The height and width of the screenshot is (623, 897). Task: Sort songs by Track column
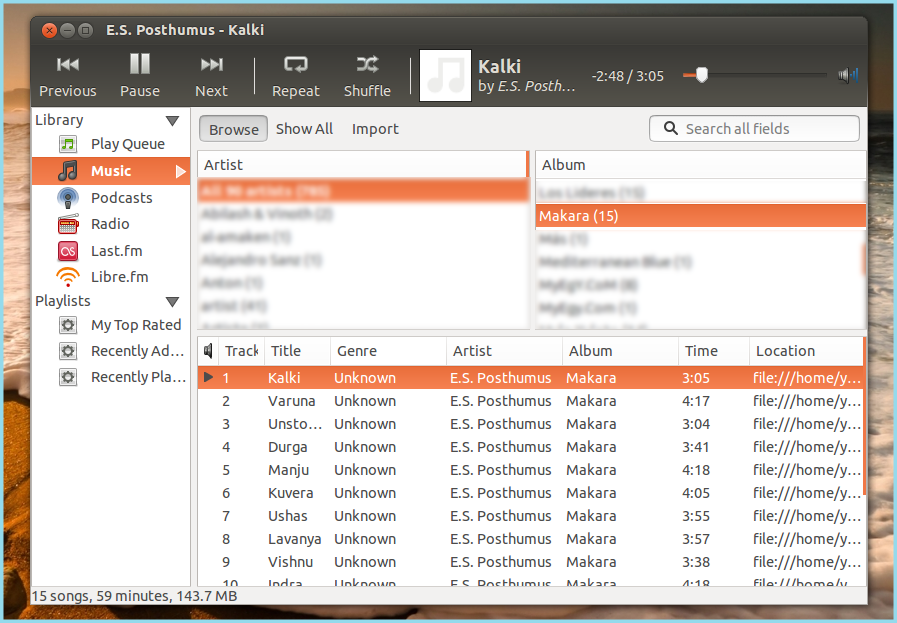[x=241, y=351]
